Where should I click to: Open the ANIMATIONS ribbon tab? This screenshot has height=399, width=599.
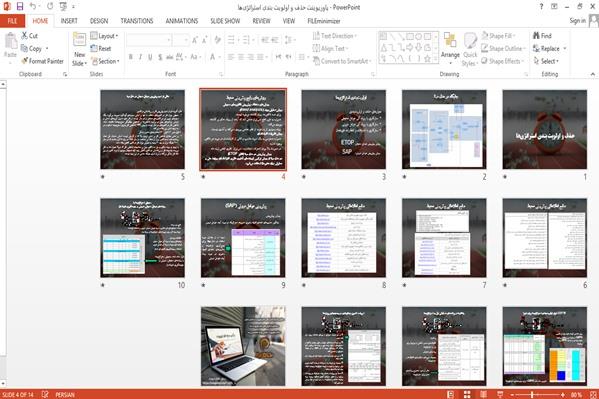click(x=182, y=21)
